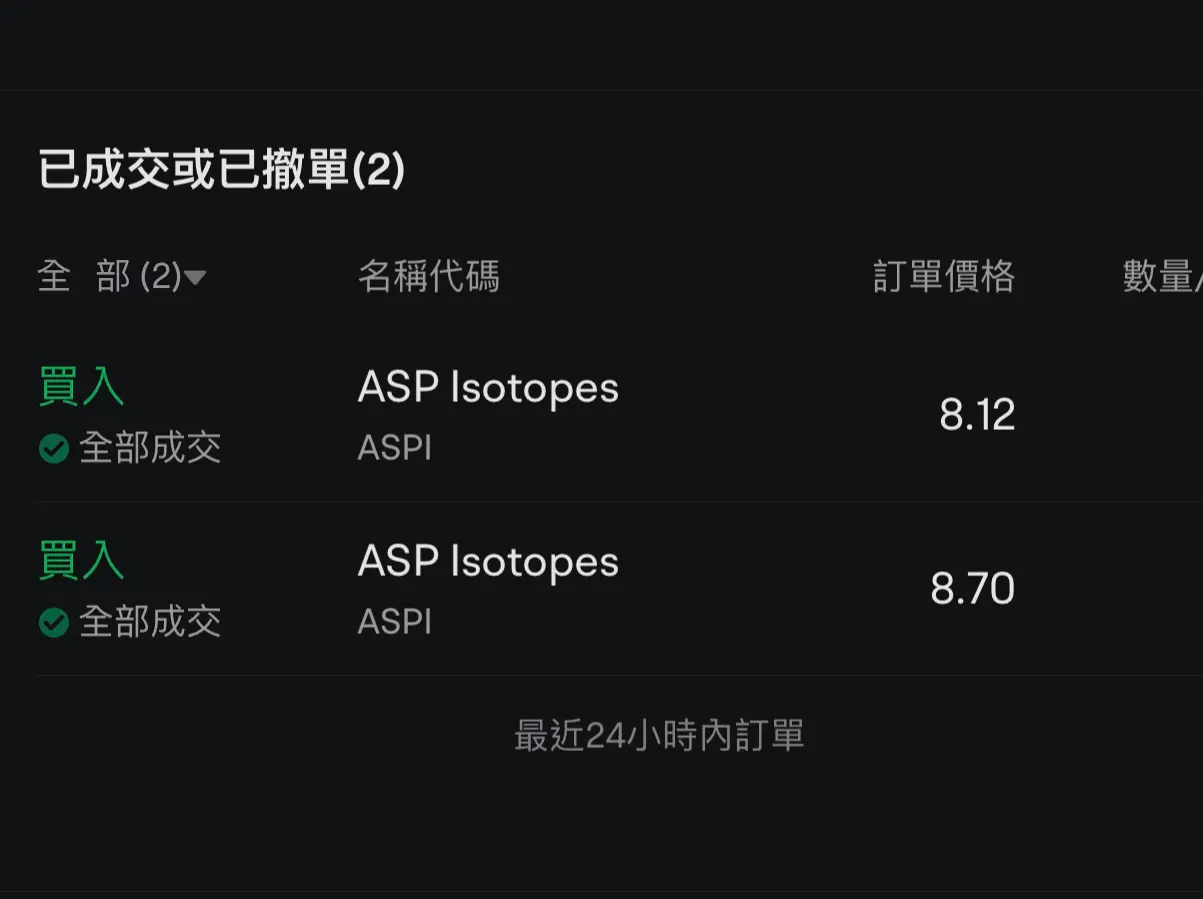Click the green check icon in the 8.12 order
This screenshot has width=1203, height=899.
pyautogui.click(x=53, y=449)
